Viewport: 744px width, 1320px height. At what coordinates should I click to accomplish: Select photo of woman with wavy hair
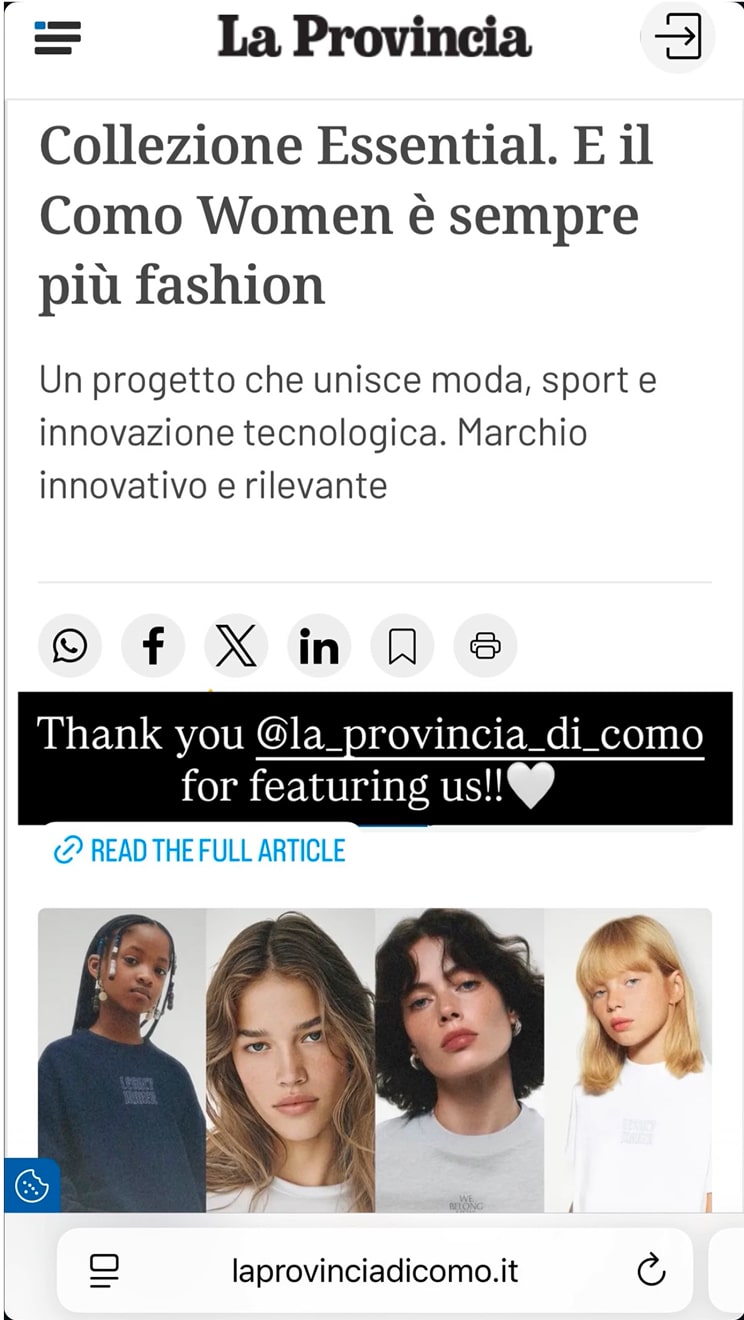(x=290, y=1060)
